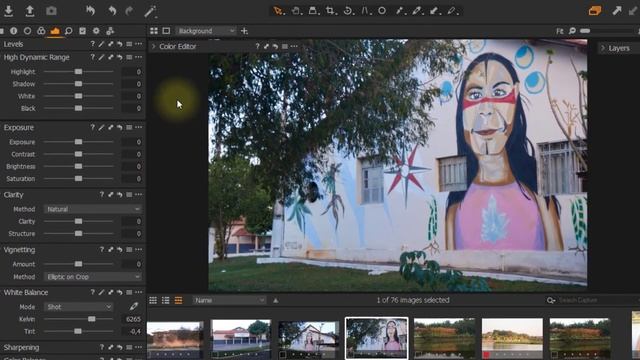Open the Vignetting presets menu

(x=129, y=250)
